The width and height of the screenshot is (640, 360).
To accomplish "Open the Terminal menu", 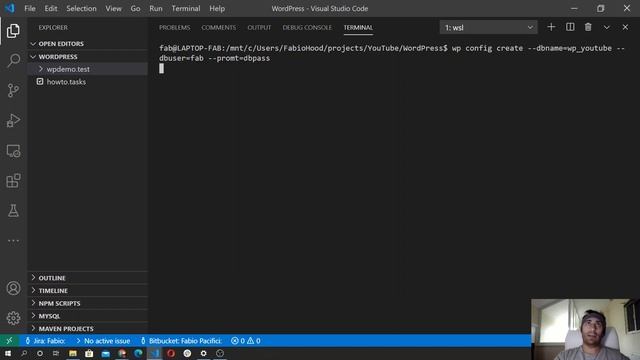I will pyautogui.click(x=186, y=8).
